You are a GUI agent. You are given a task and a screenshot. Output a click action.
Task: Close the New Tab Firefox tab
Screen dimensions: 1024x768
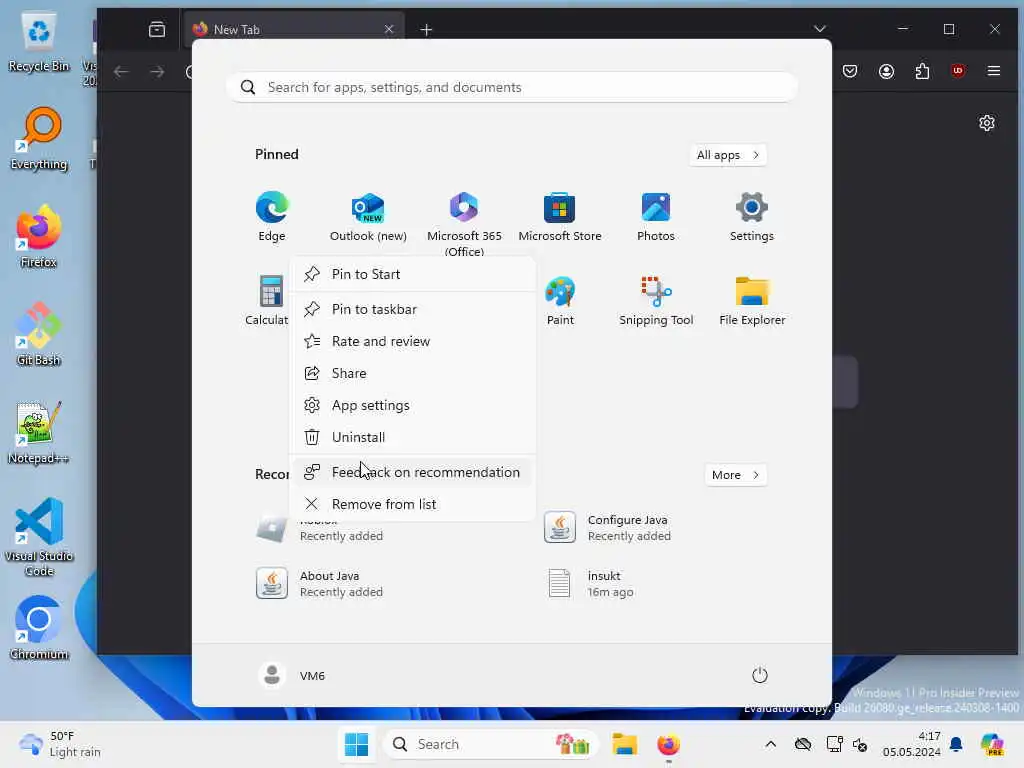pos(389,29)
